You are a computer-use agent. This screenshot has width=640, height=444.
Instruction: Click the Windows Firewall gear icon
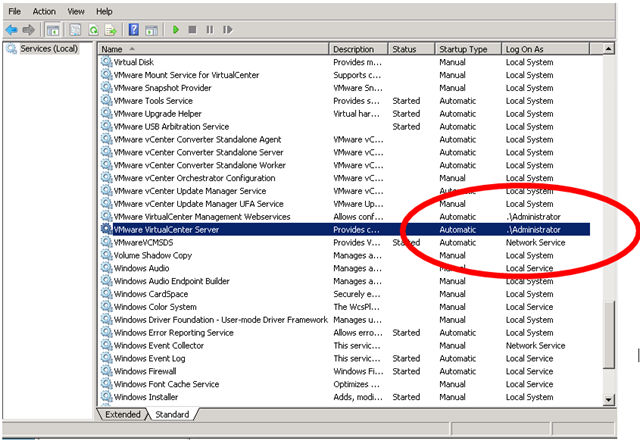click(x=106, y=371)
